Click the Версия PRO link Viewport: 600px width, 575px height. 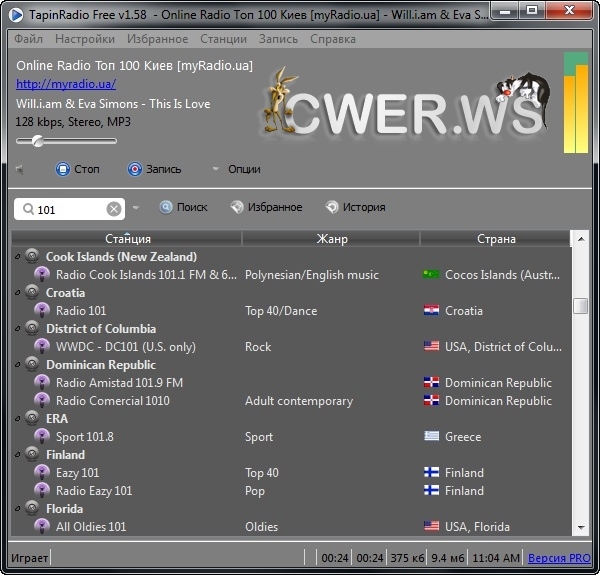click(x=559, y=558)
